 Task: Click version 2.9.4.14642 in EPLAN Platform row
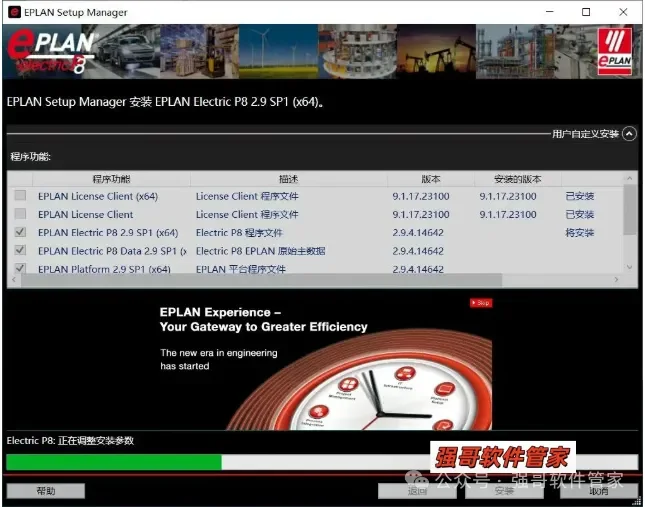click(418, 269)
